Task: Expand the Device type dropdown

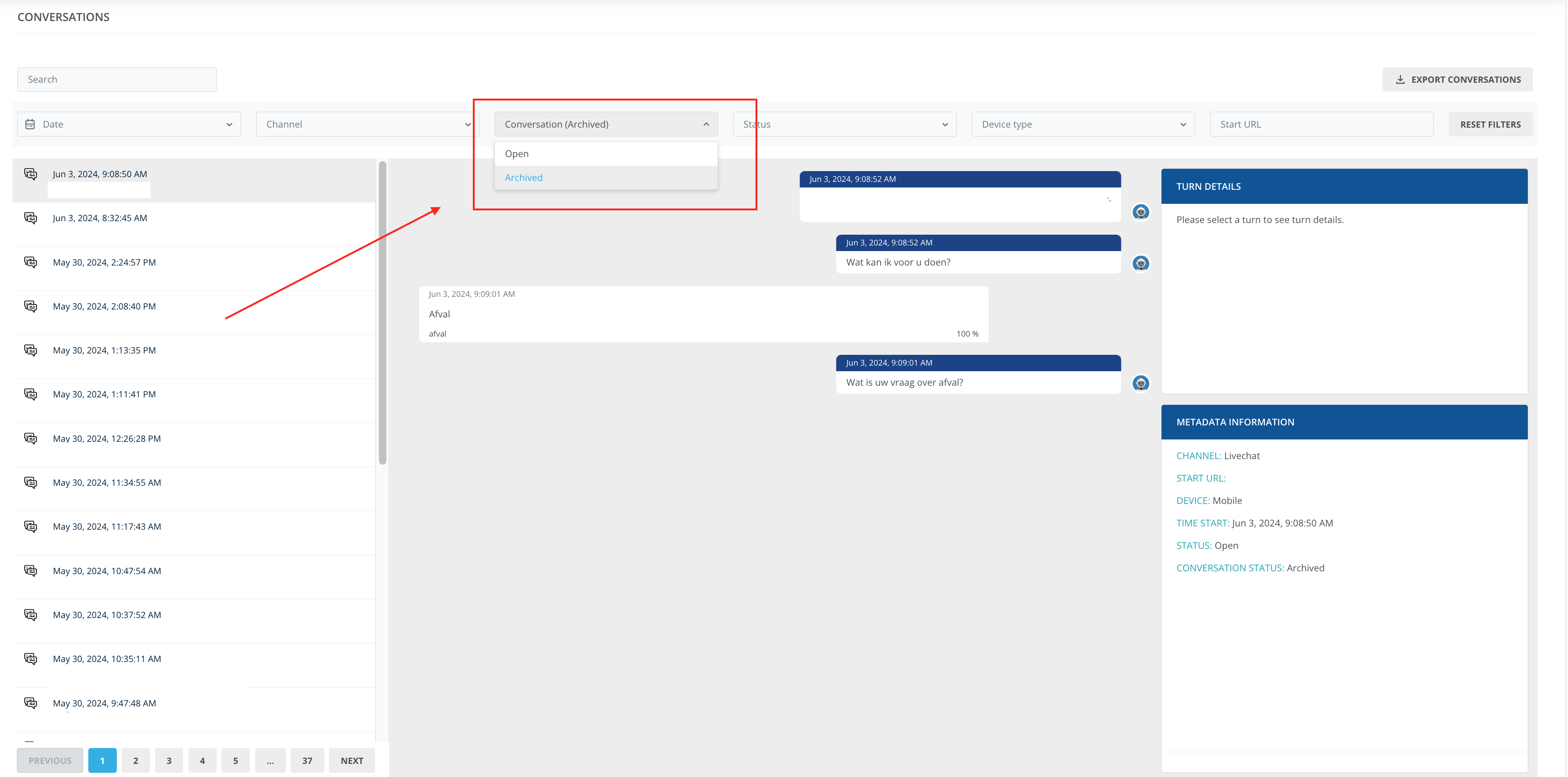Action: pyautogui.click(x=1083, y=124)
